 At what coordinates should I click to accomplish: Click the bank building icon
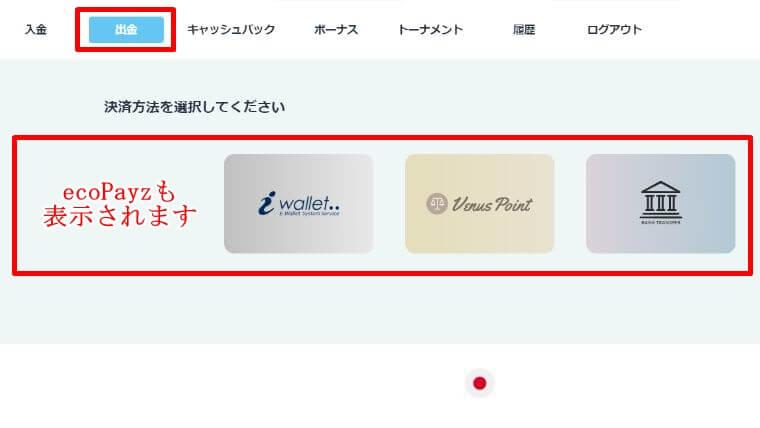661,200
